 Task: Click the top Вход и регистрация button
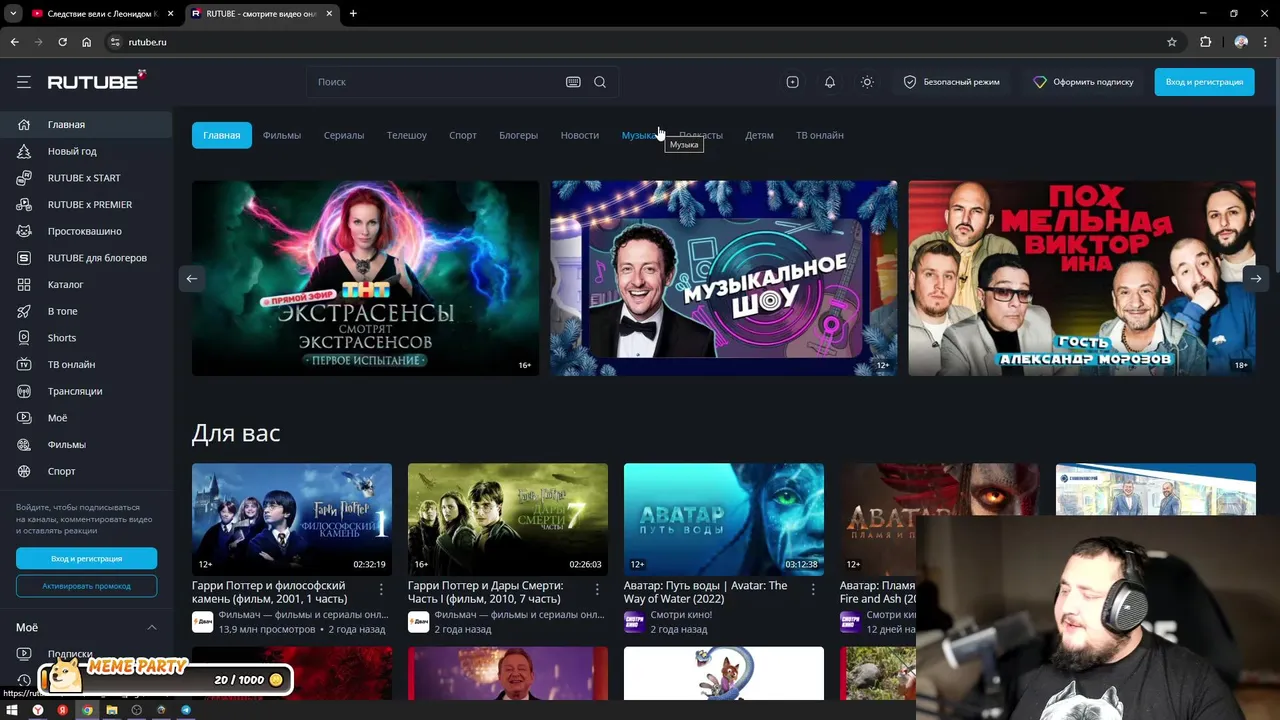pos(1204,82)
